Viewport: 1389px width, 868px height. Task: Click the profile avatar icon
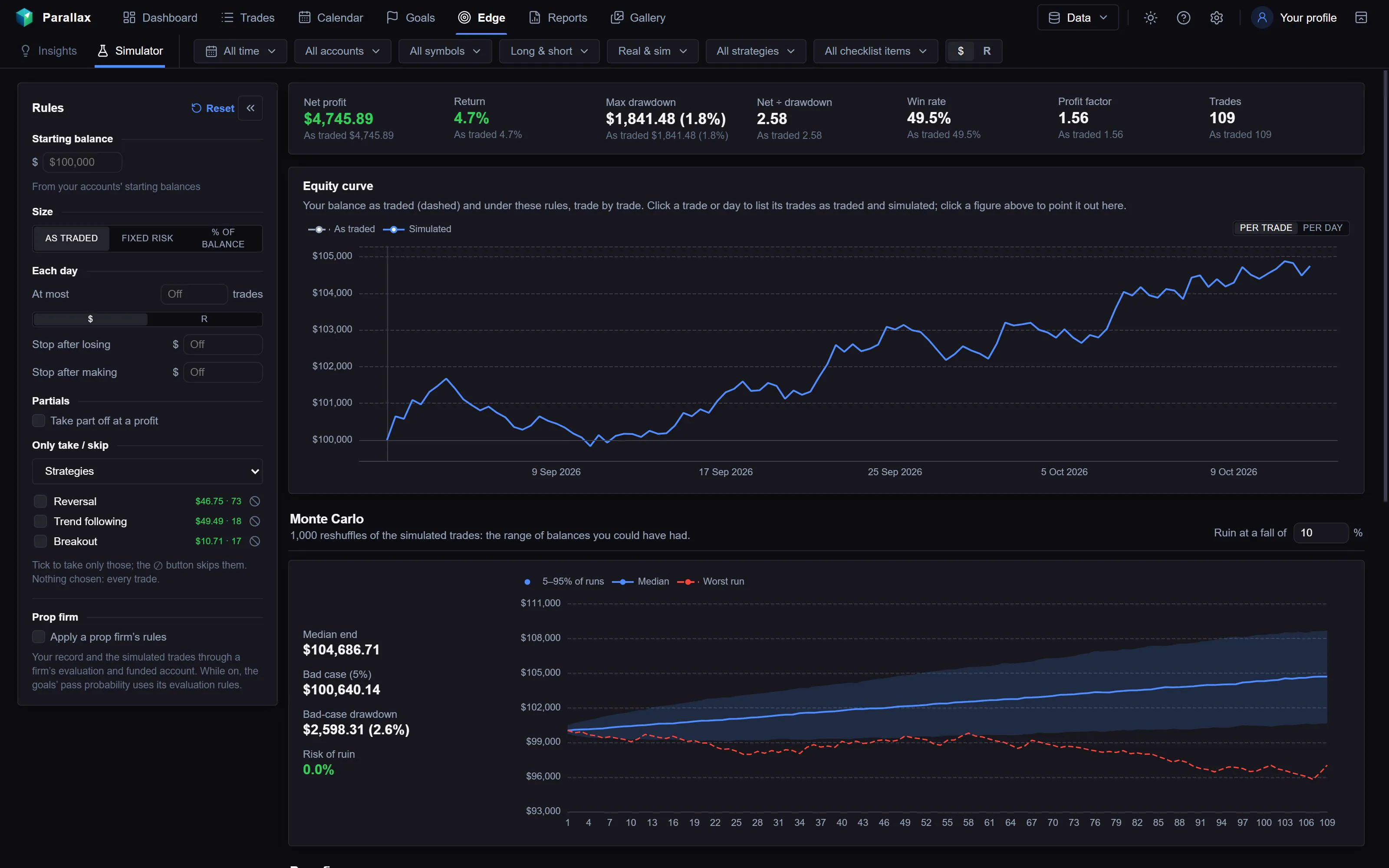[x=1262, y=18]
